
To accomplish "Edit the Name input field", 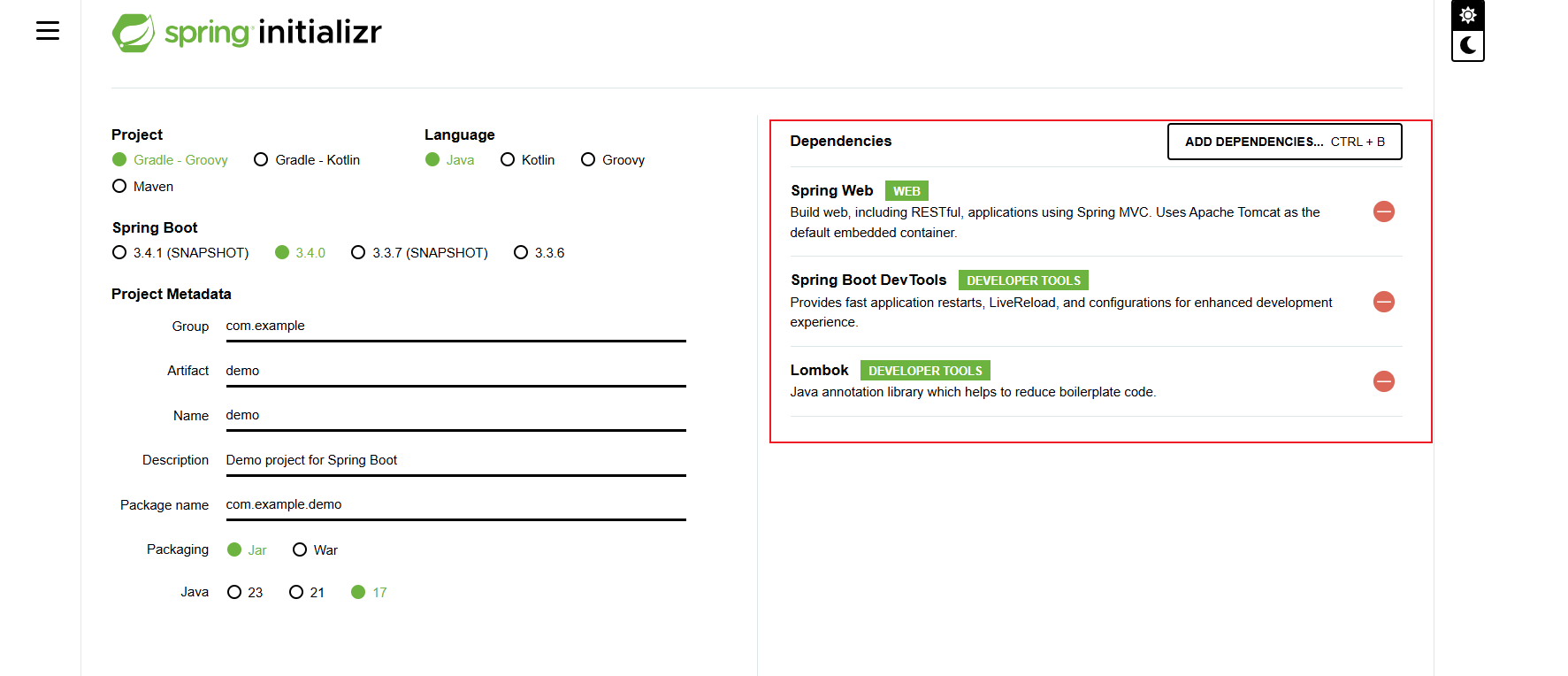I will 455,416.
